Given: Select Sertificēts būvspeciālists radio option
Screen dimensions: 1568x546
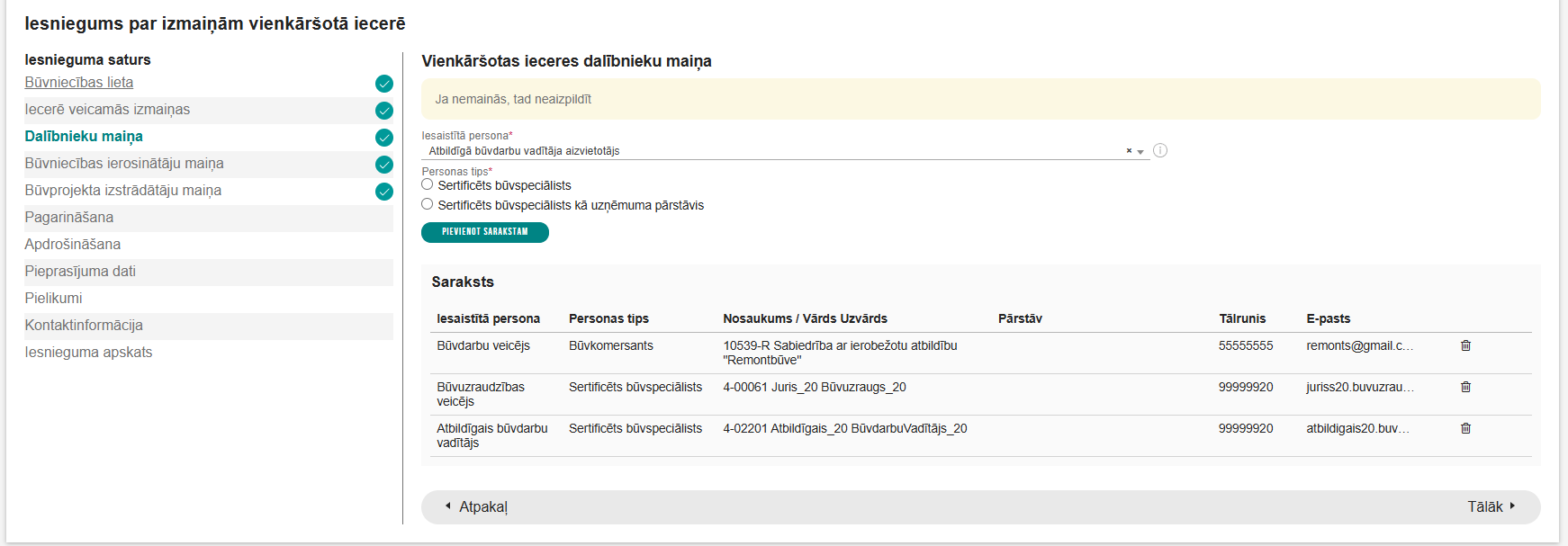Looking at the screenshot, I should (428, 184).
